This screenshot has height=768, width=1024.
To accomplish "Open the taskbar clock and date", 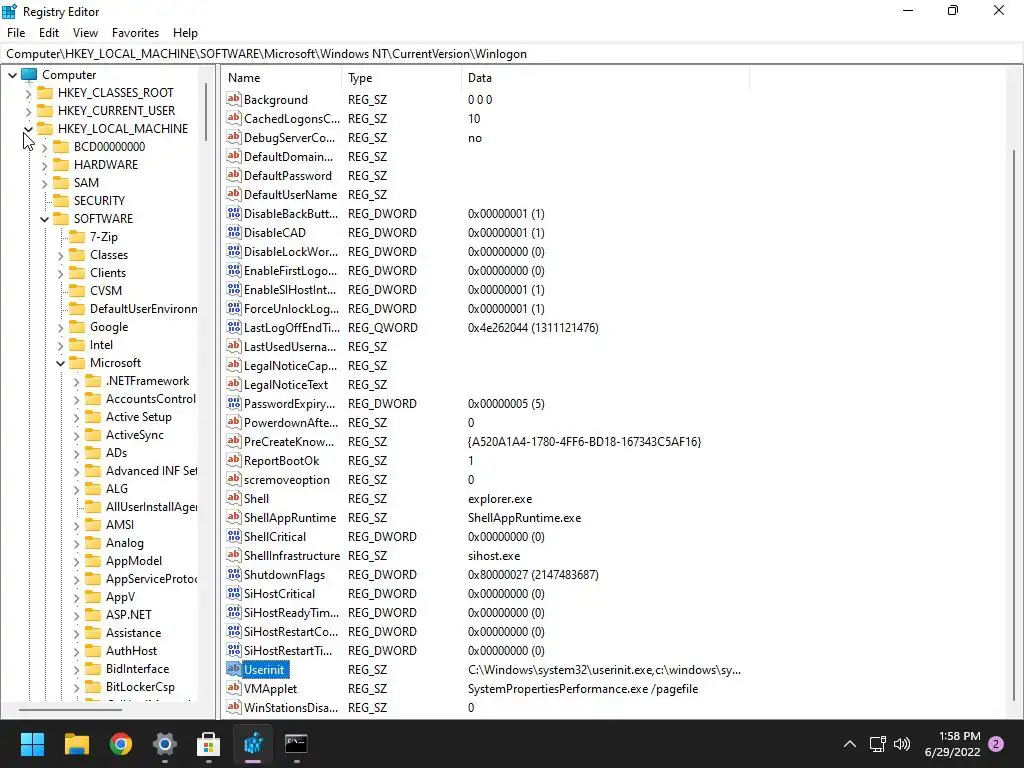I will (952, 744).
